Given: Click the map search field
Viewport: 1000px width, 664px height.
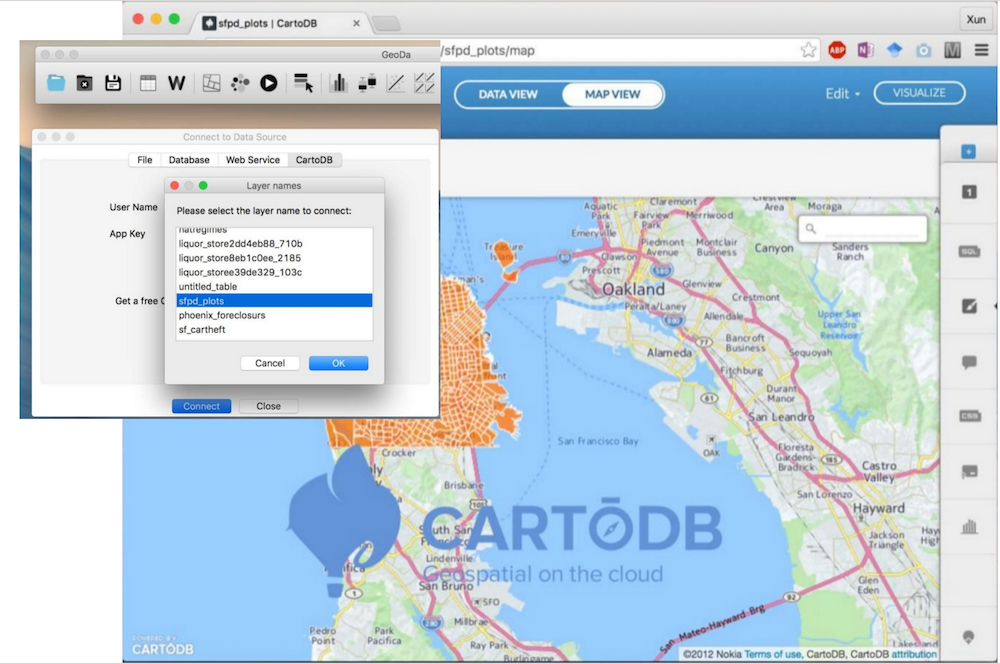Looking at the screenshot, I should [x=862, y=228].
